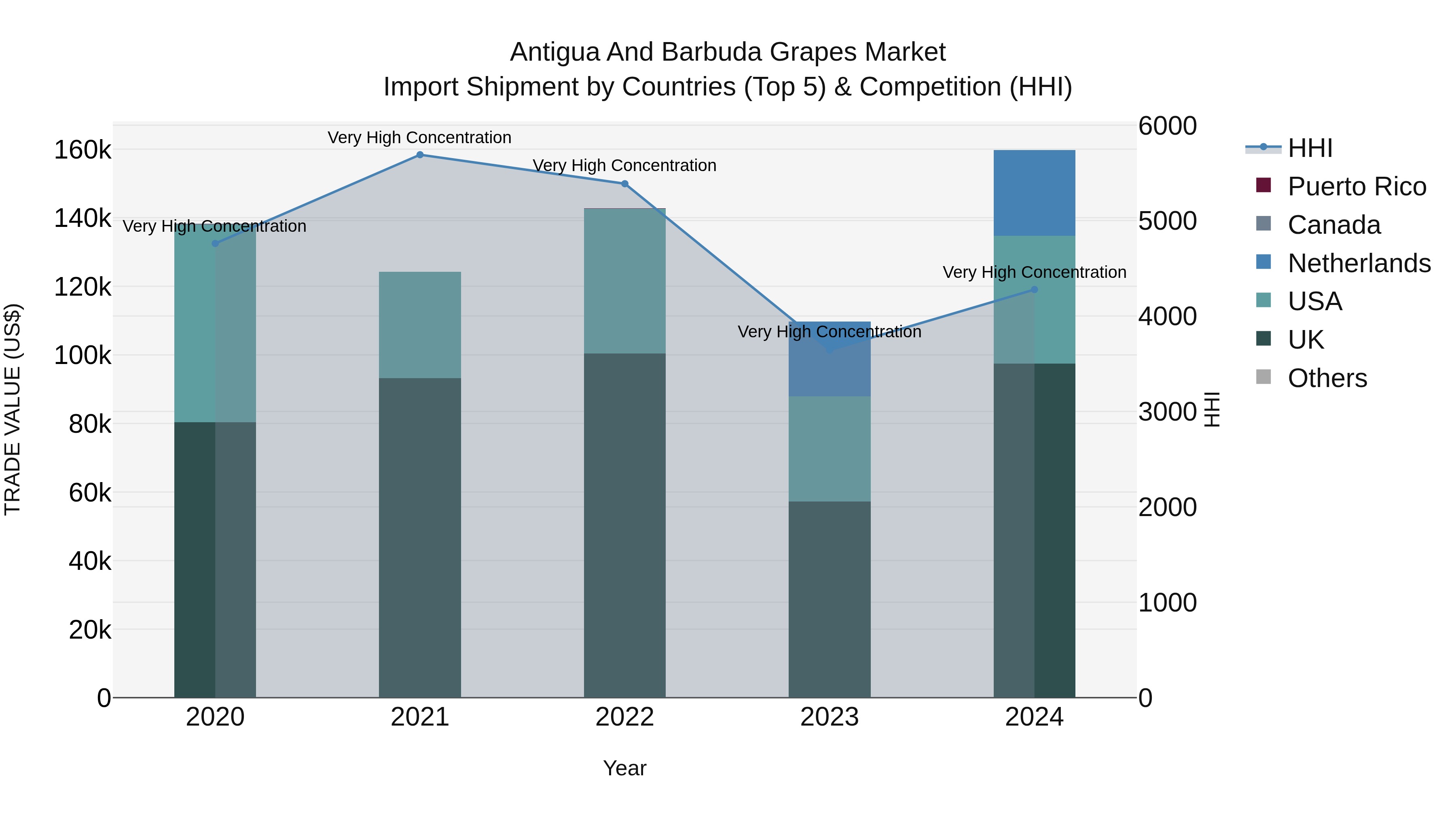Toggle the HHI legend entry
Viewport: 1456px width, 819px height.
tap(1289, 148)
